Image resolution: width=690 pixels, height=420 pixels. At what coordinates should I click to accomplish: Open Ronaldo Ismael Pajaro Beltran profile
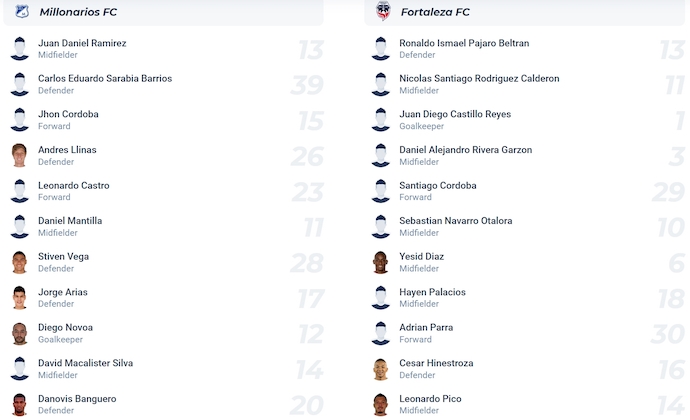[464, 43]
